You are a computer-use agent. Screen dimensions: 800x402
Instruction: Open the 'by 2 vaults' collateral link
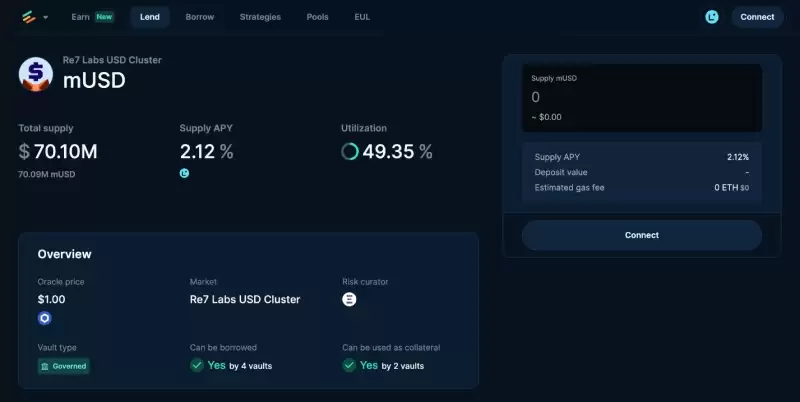click(x=403, y=366)
